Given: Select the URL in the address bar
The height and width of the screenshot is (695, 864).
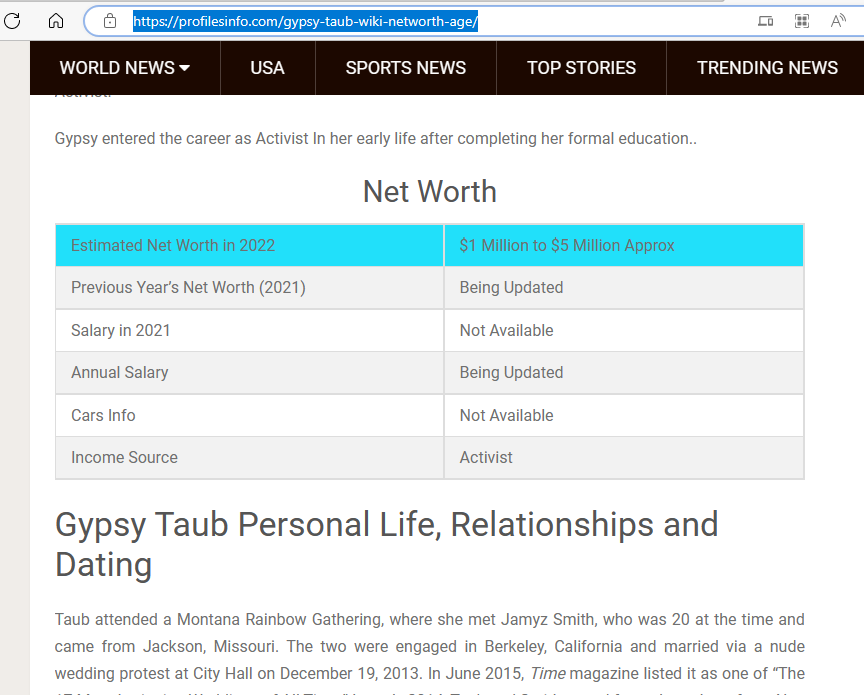Looking at the screenshot, I should point(305,21).
